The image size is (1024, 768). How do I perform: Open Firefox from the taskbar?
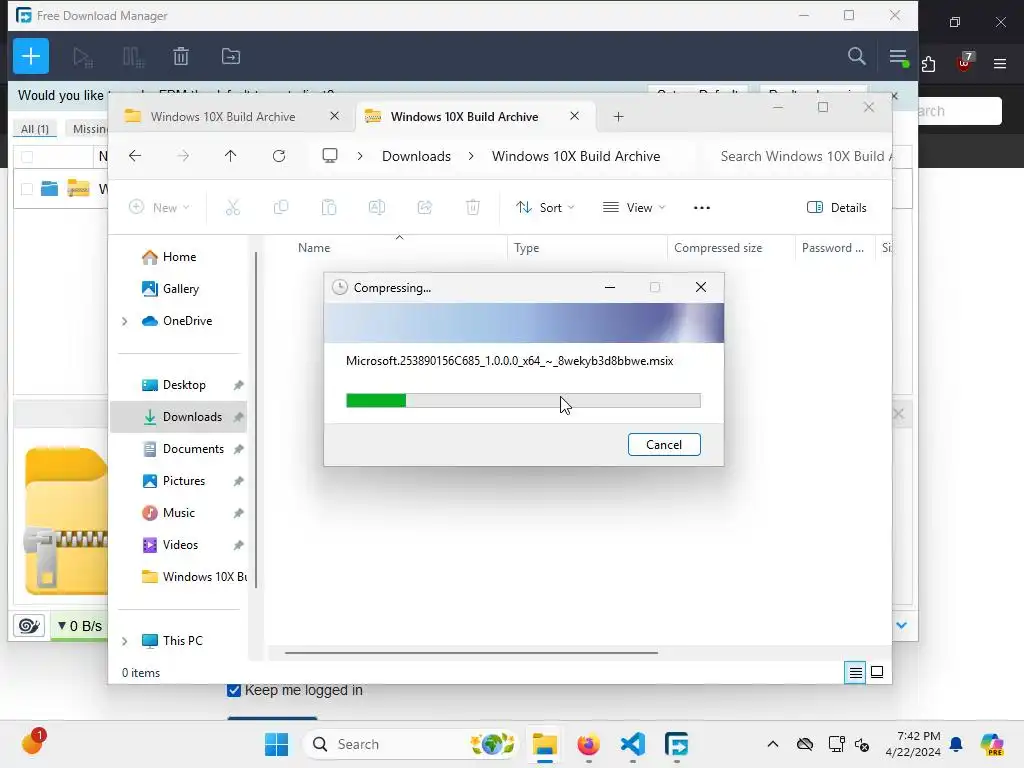(x=588, y=744)
